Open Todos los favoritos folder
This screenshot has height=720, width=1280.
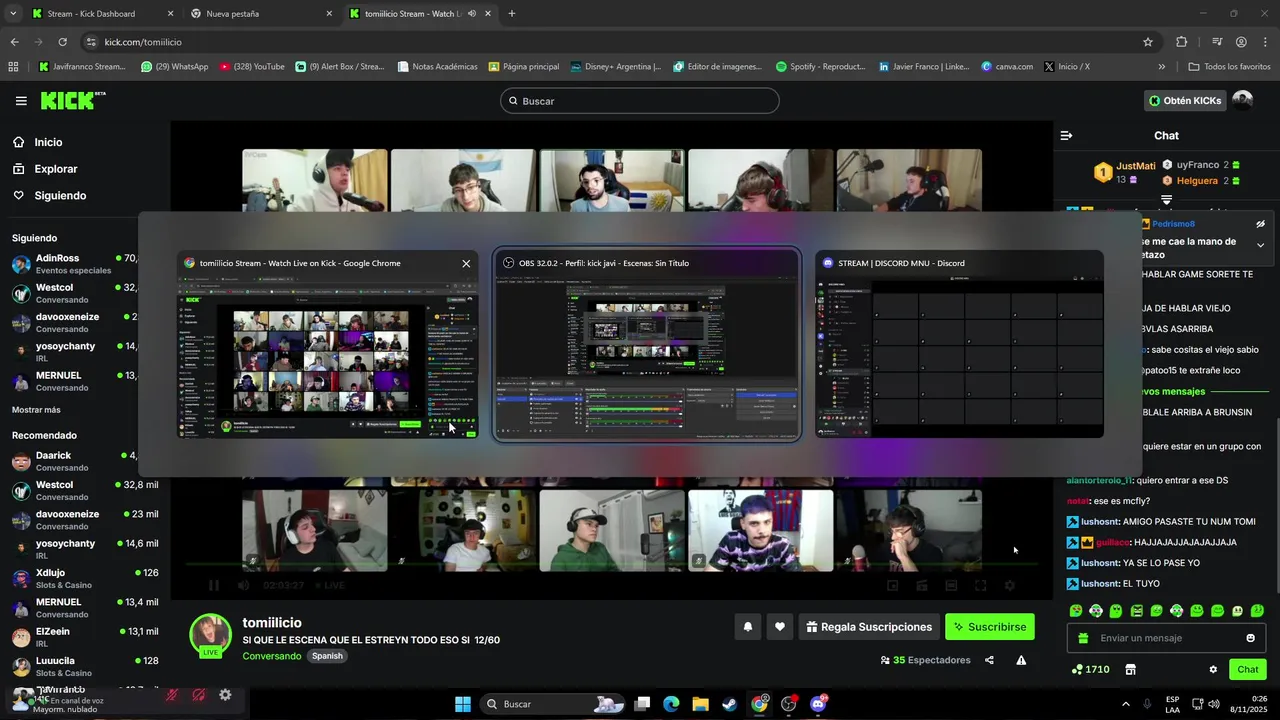1229,67
